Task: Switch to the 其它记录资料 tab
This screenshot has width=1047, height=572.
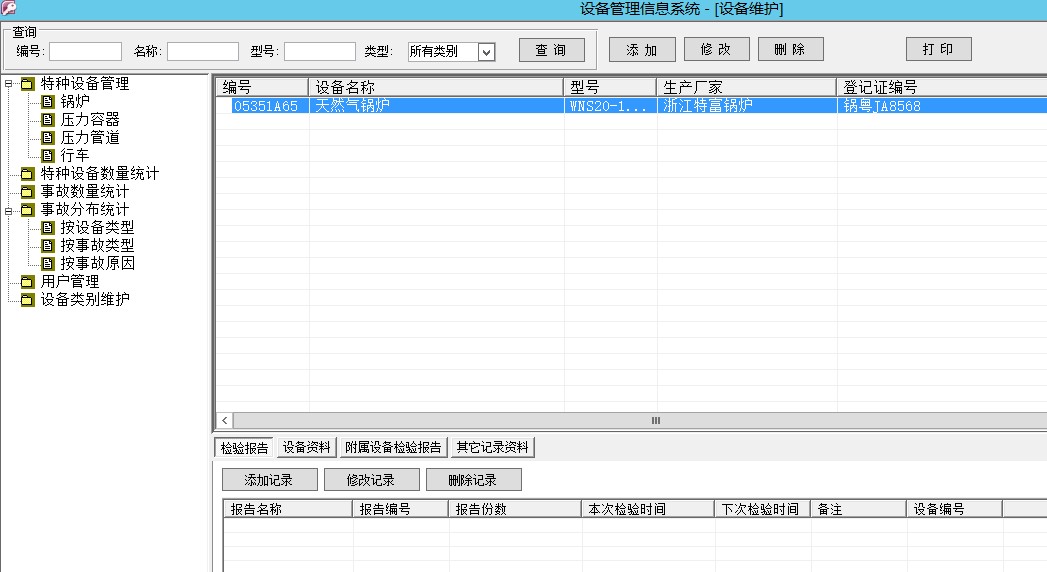Action: [x=492, y=447]
